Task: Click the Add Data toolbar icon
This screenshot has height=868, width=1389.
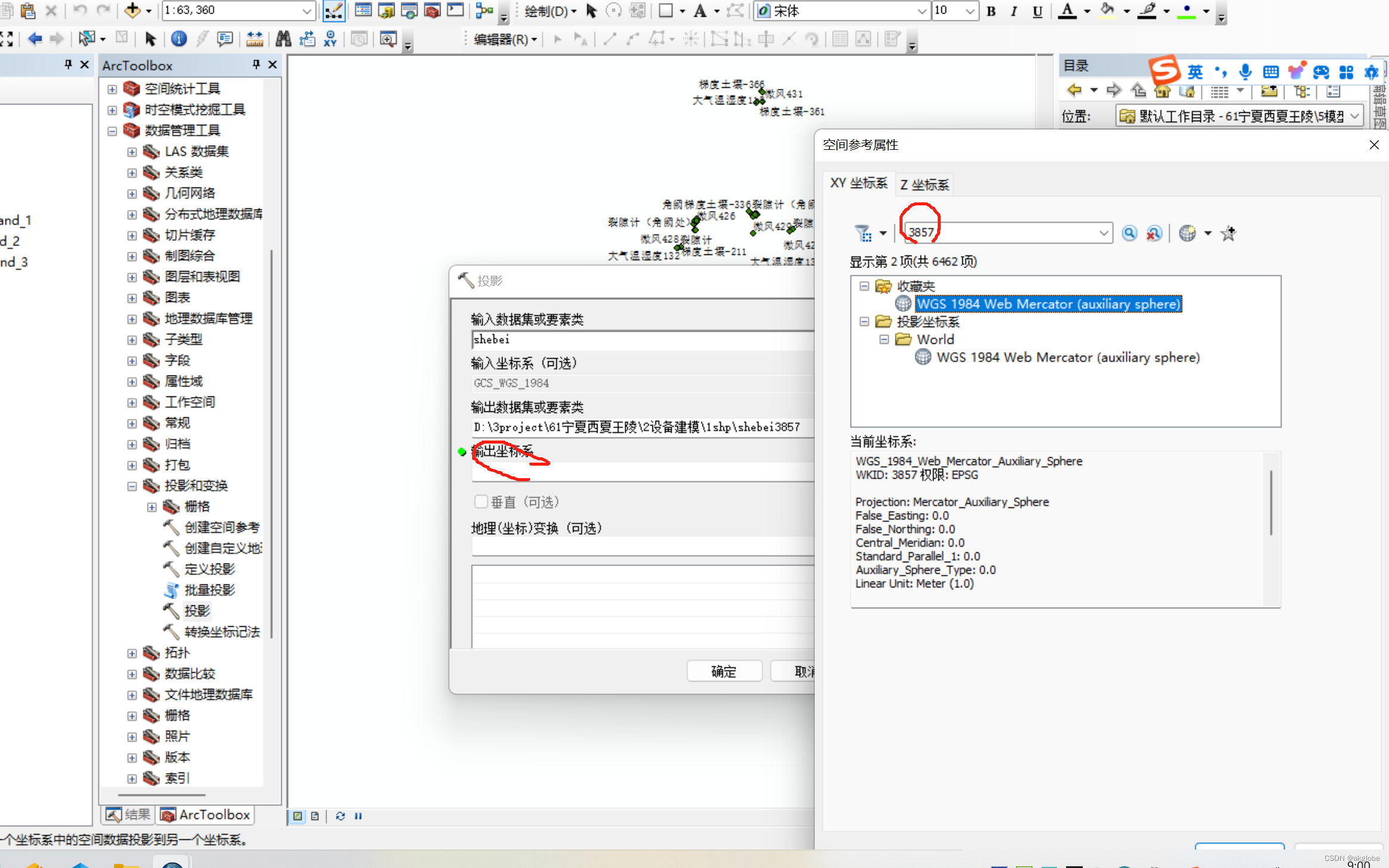Action: click(132, 10)
